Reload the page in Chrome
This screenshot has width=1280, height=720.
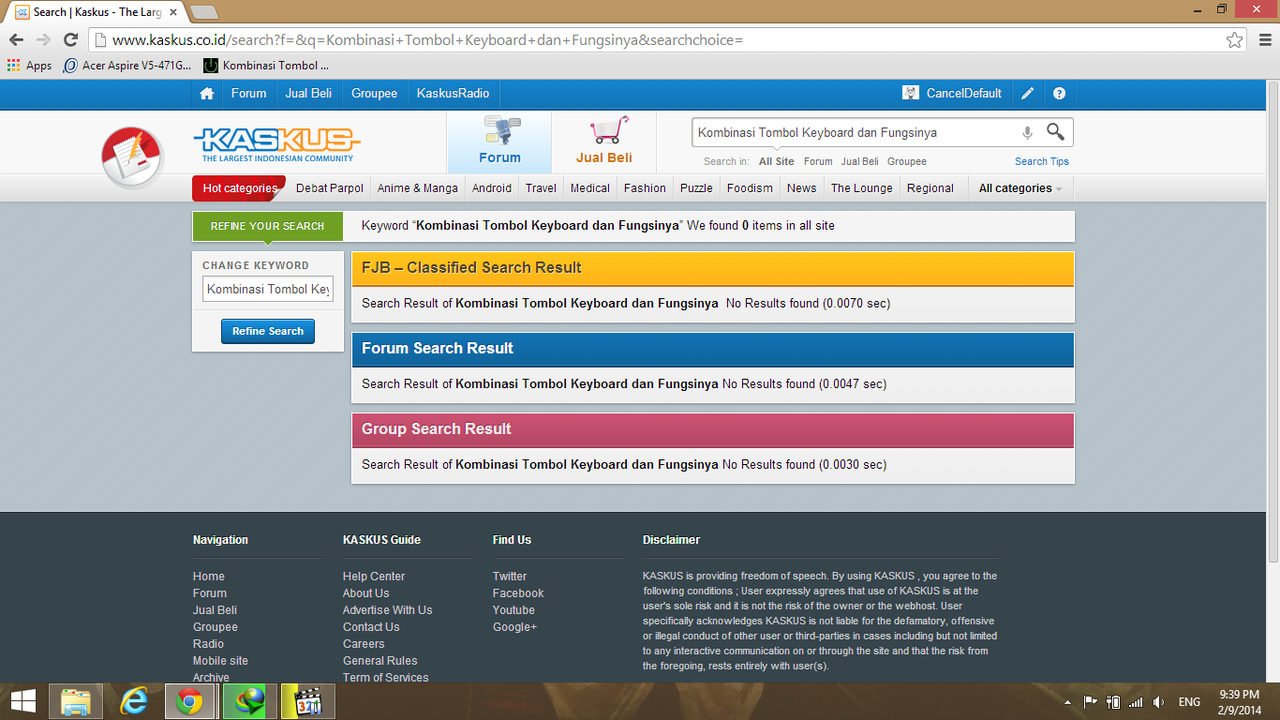pos(70,40)
